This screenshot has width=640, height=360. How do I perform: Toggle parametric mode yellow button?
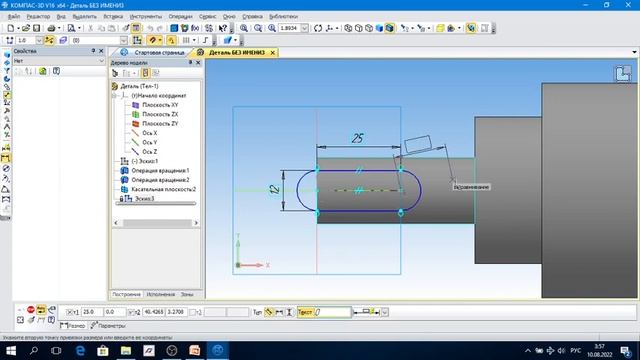(x=171, y=40)
